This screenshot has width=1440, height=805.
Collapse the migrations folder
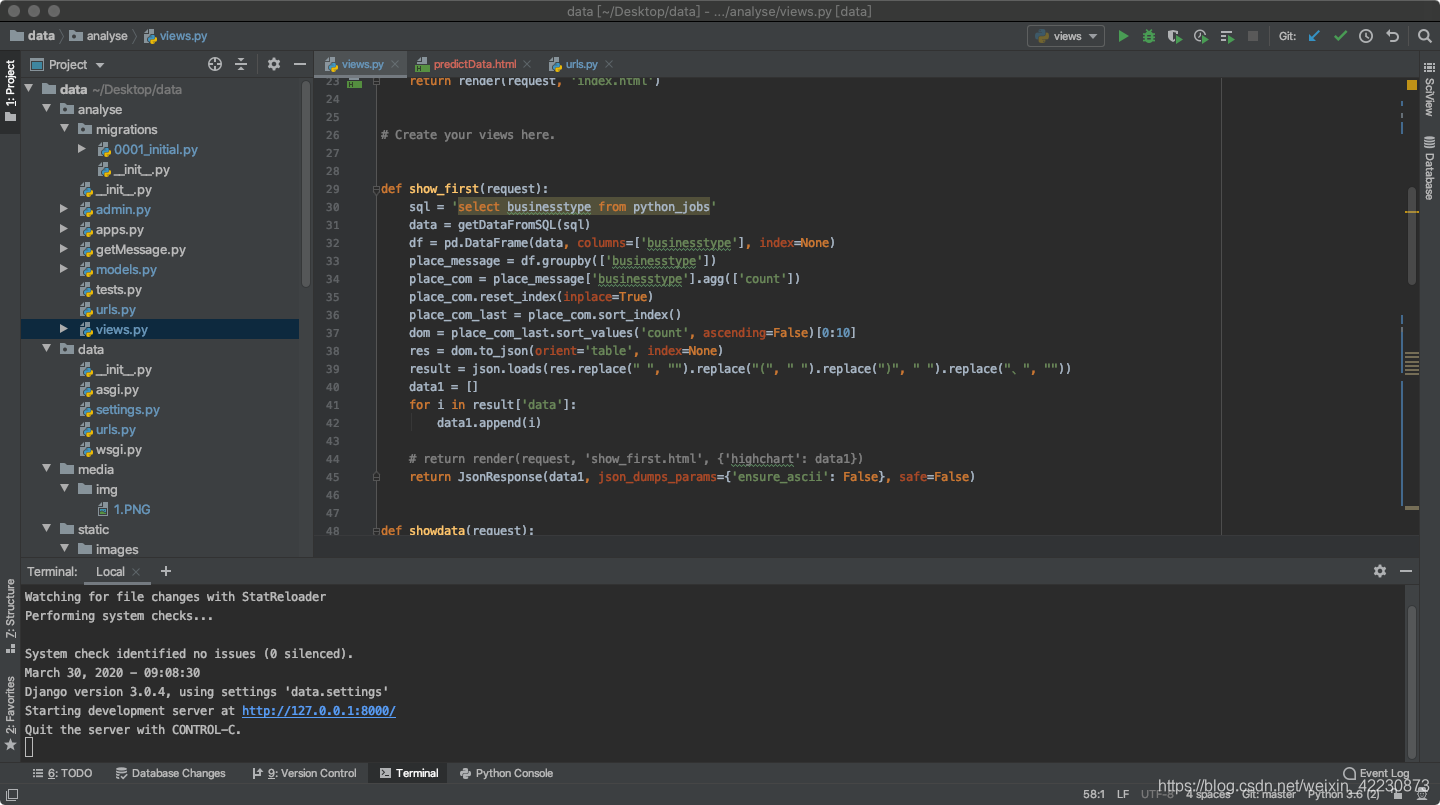(x=64, y=129)
